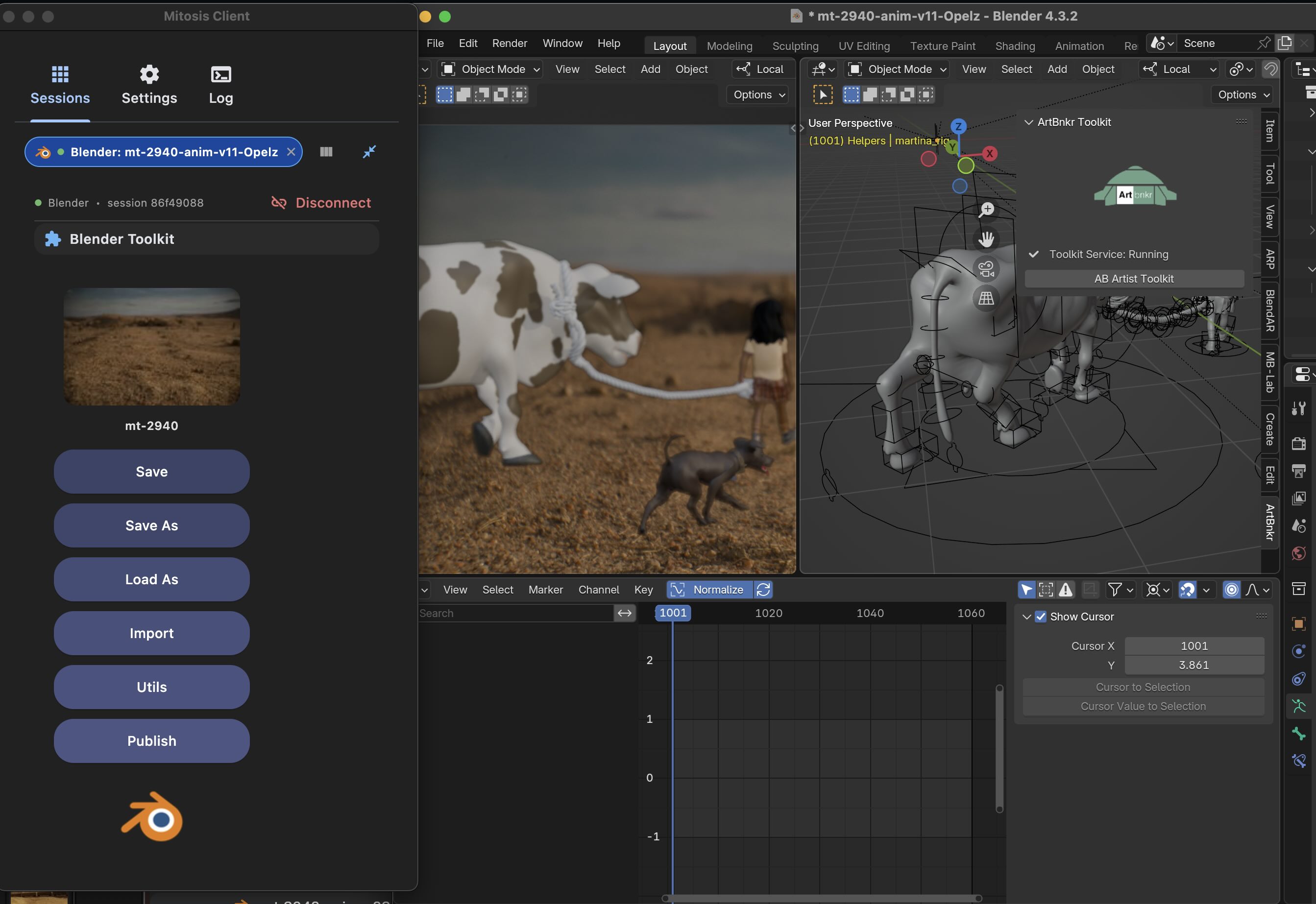Open the Armature data properties tab icon

[x=1298, y=706]
